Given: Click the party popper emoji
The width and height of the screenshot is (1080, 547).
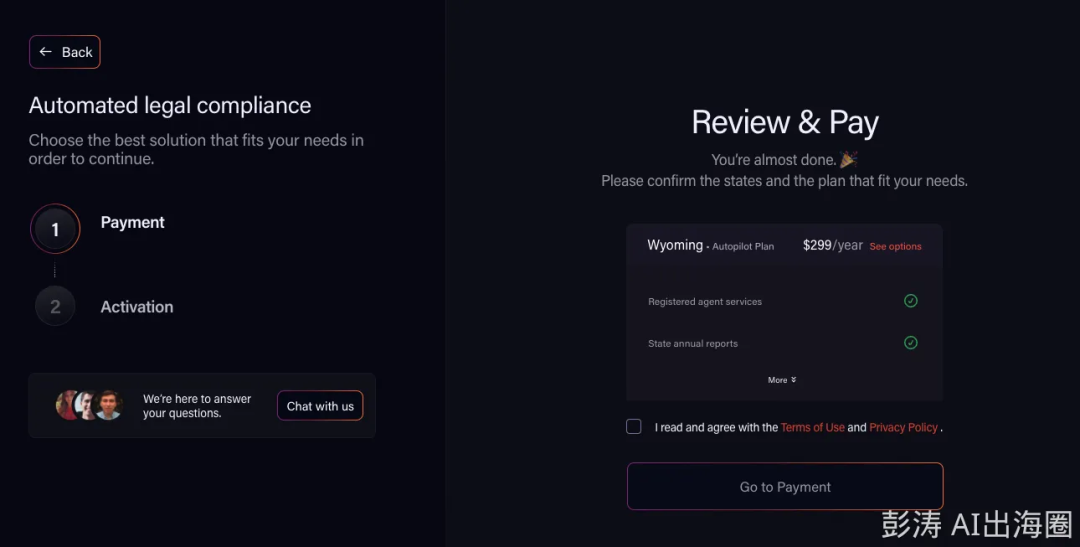Looking at the screenshot, I should [x=849, y=159].
